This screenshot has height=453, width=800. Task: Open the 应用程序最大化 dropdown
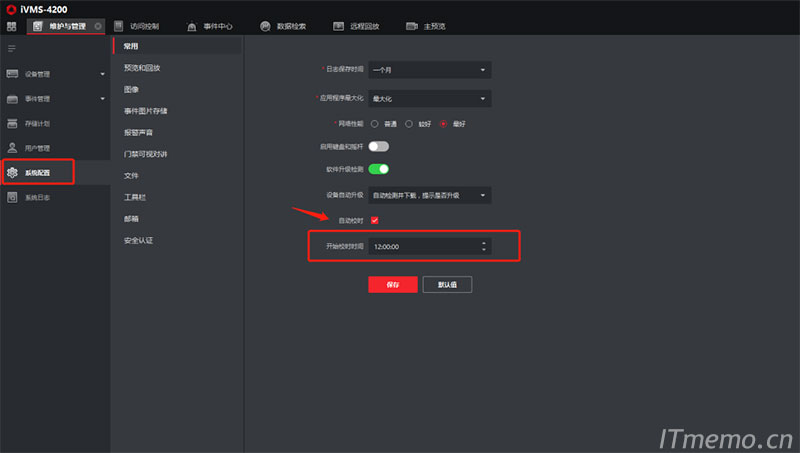point(429,98)
